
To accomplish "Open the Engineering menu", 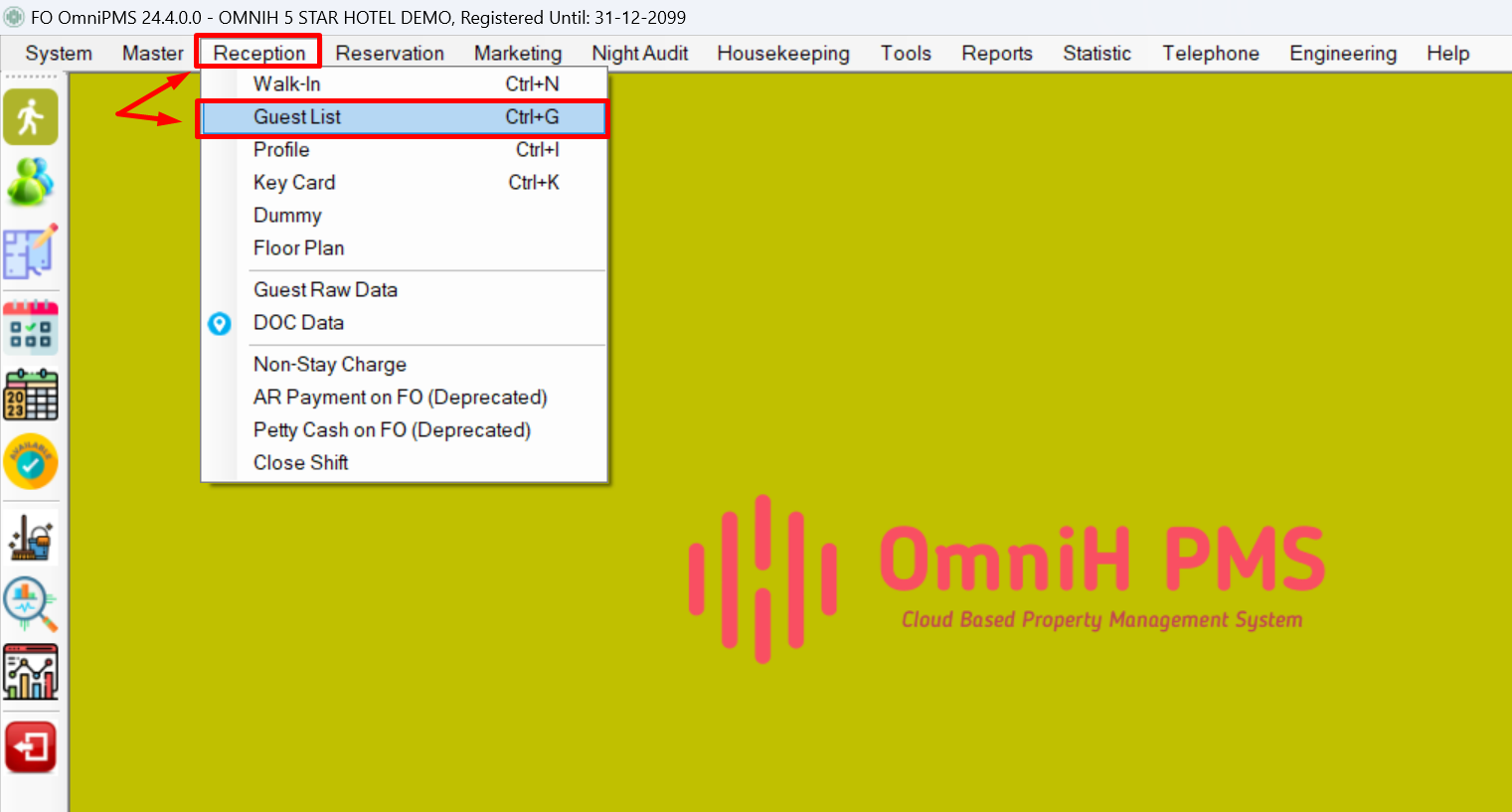I will [1343, 54].
